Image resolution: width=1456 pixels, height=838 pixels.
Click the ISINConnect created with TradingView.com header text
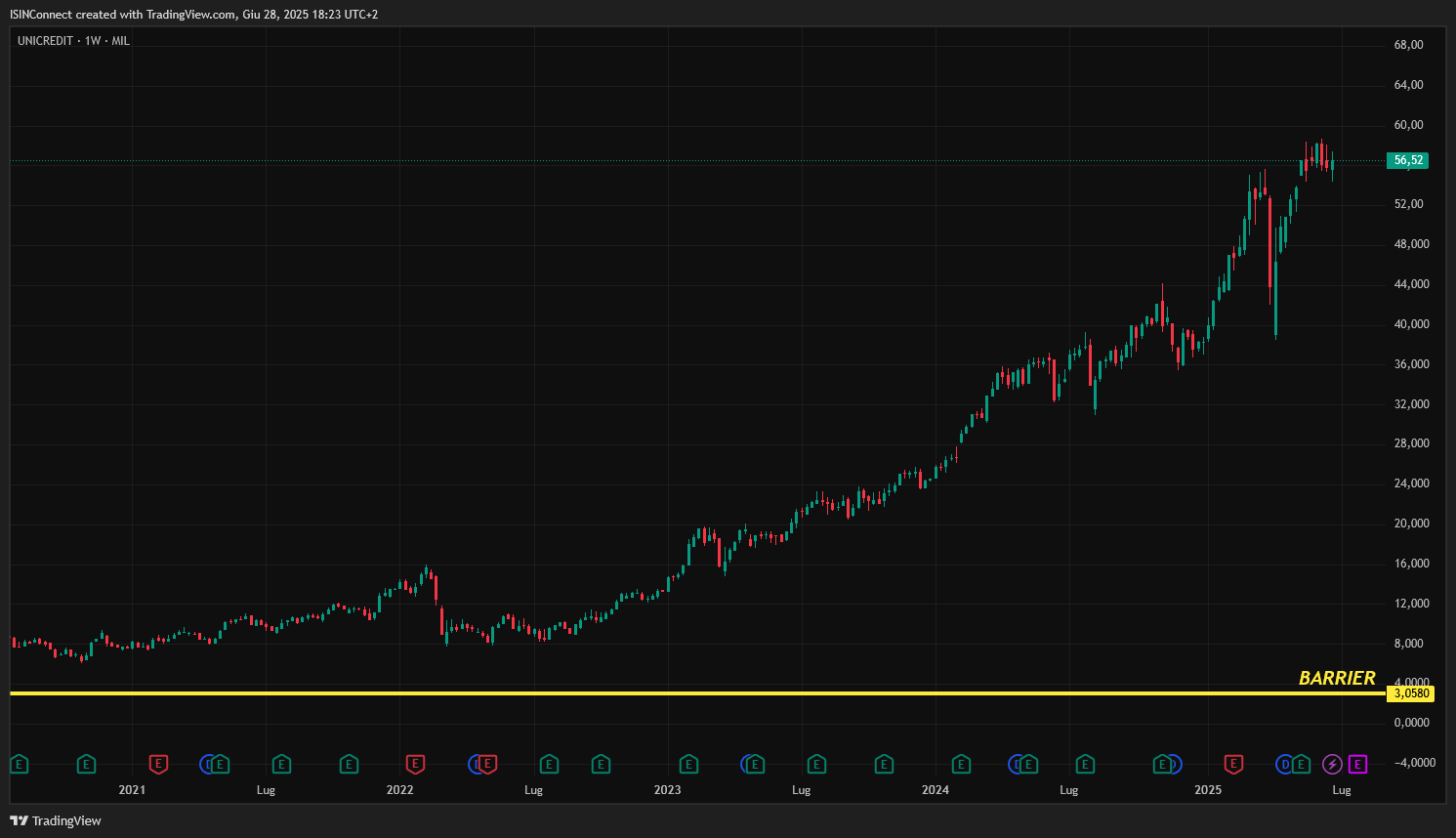click(193, 15)
